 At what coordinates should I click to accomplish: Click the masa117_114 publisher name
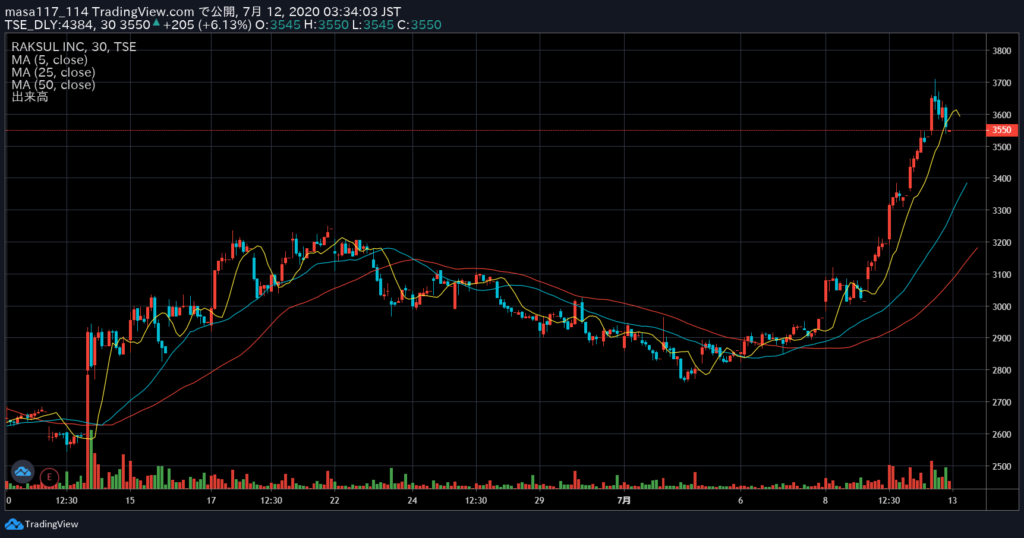tap(46, 12)
